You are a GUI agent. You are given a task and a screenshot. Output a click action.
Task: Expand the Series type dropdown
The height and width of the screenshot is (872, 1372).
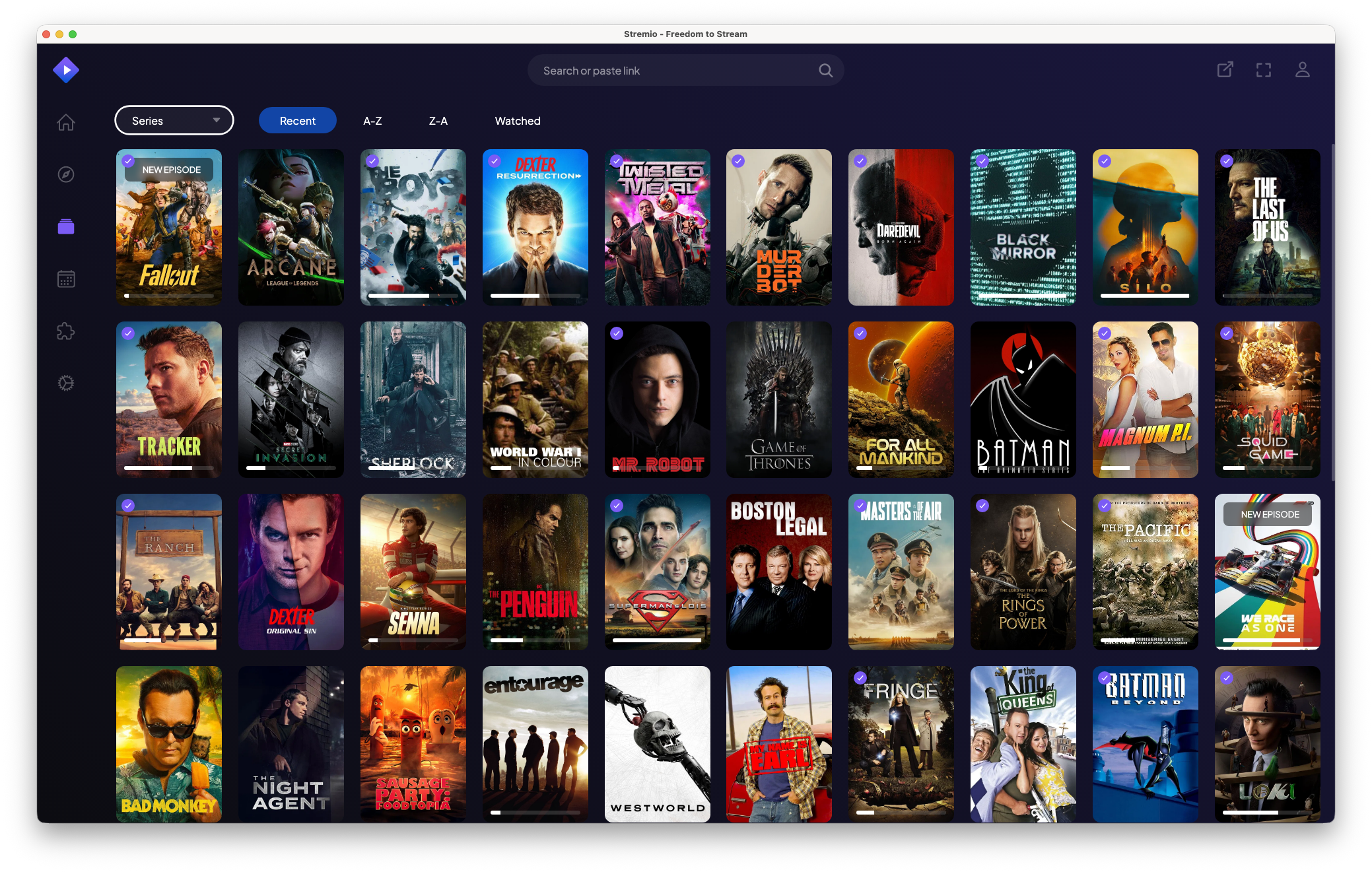pyautogui.click(x=174, y=121)
